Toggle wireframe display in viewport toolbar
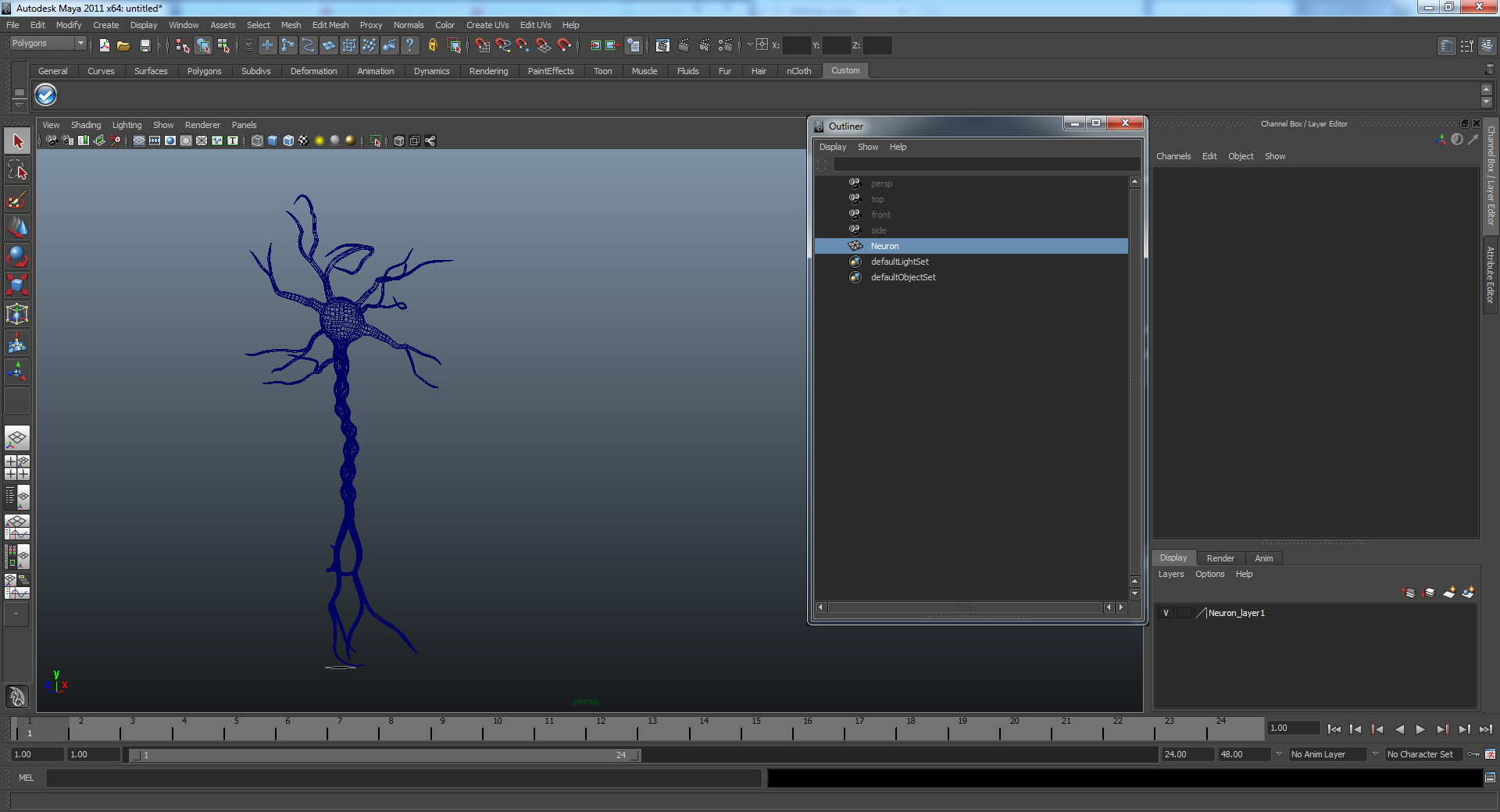 click(x=257, y=141)
